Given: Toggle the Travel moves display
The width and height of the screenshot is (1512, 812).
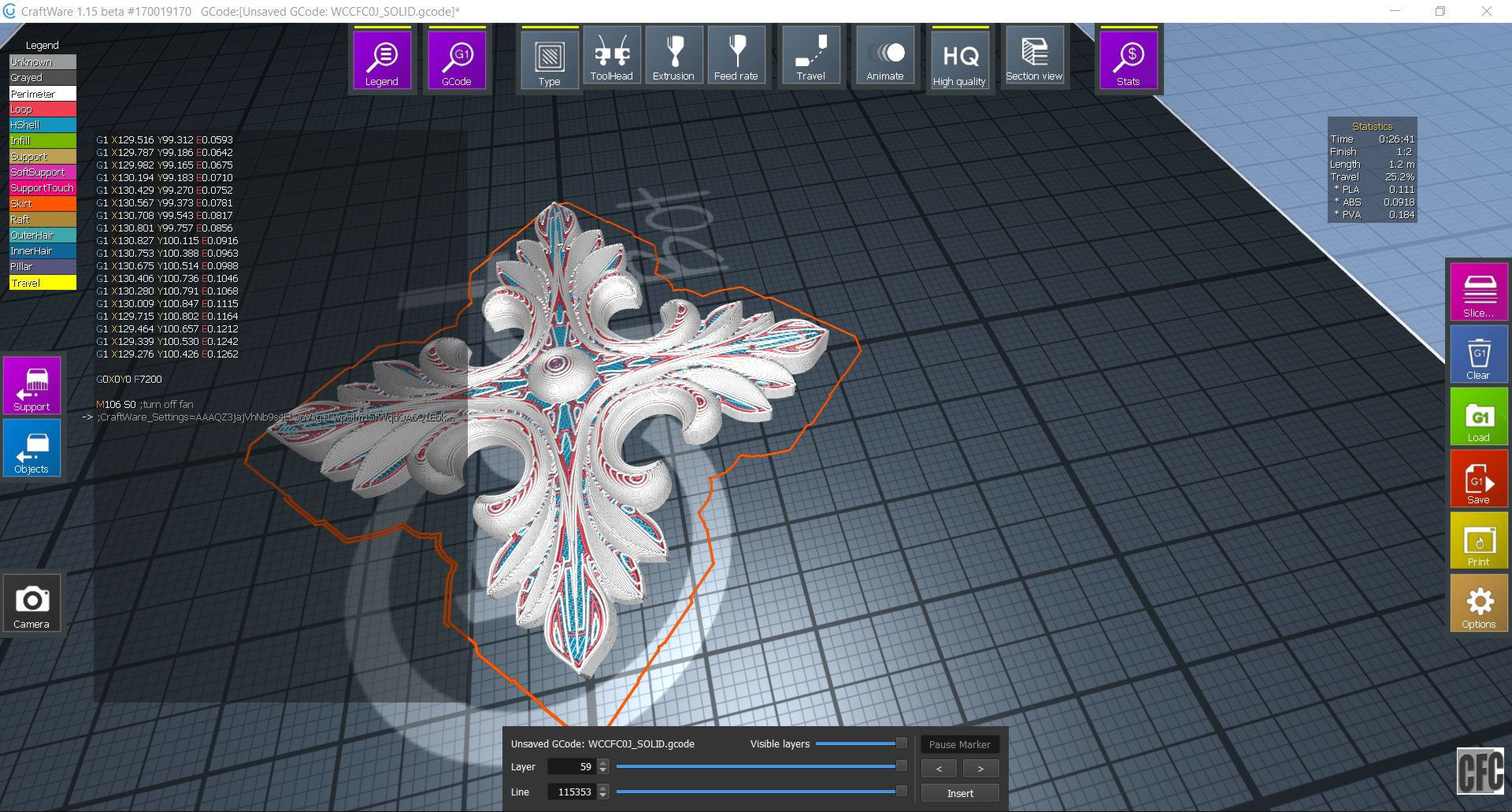Looking at the screenshot, I should (810, 55).
